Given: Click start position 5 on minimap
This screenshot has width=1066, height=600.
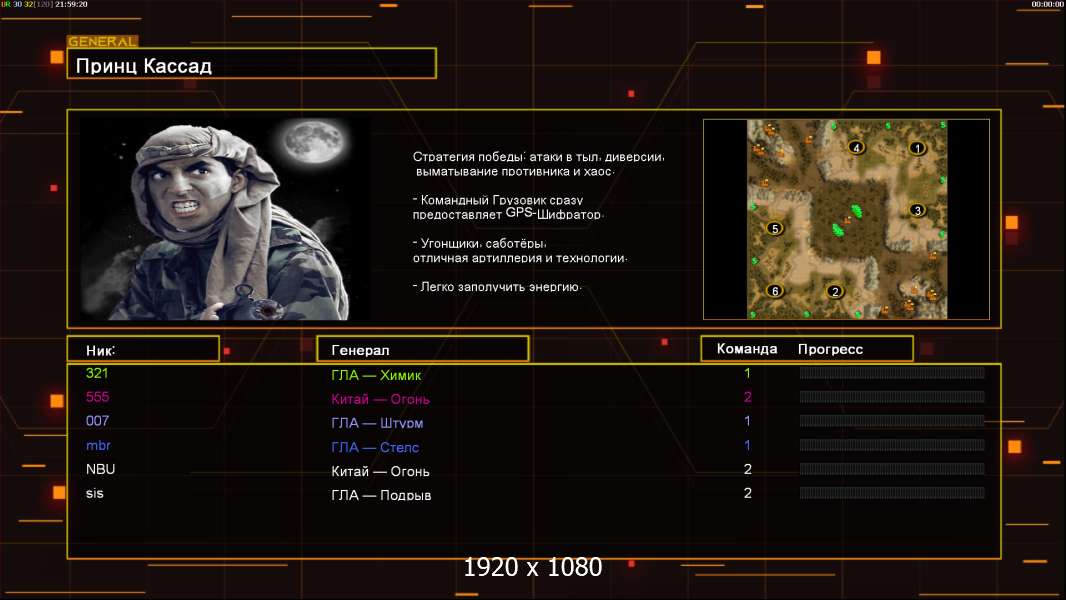Looking at the screenshot, I should [774, 228].
